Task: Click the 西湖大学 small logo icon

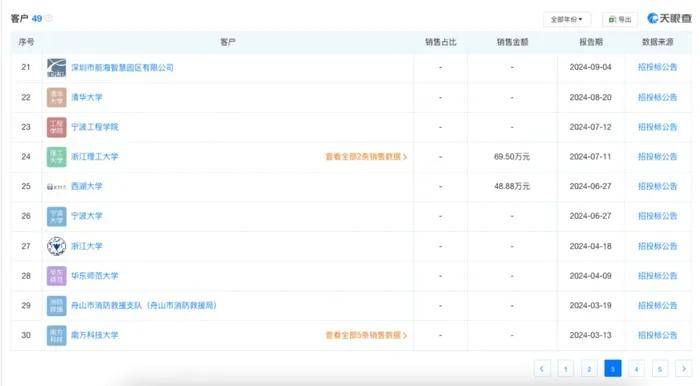Action: [57, 187]
